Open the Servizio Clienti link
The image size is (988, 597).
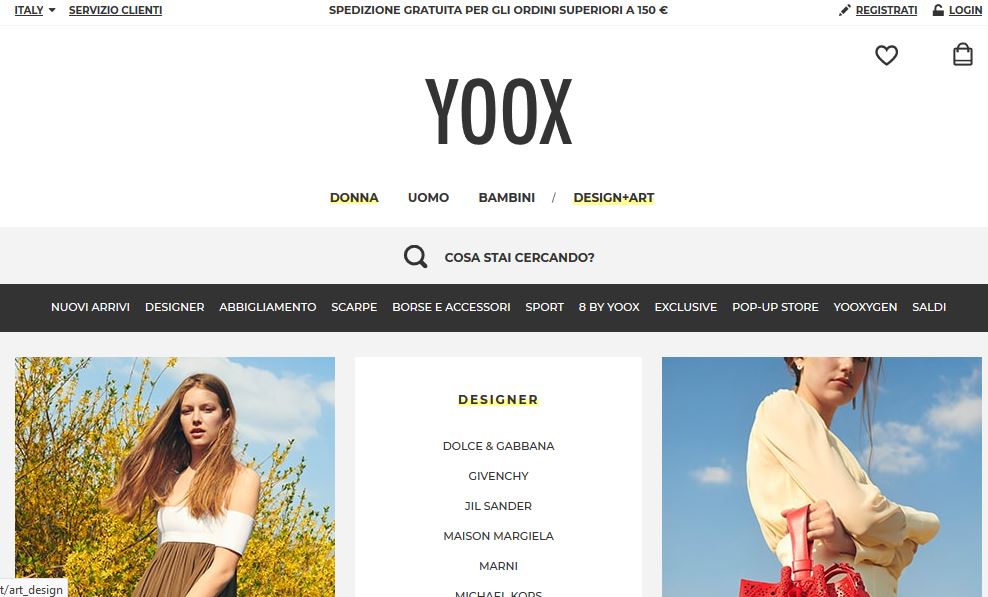pyautogui.click(x=115, y=10)
